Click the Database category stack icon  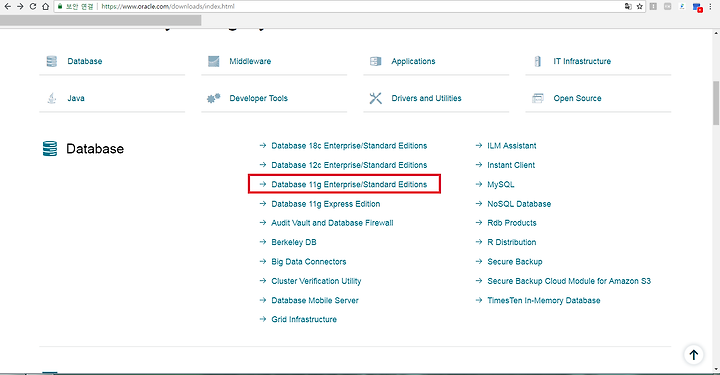(51, 61)
